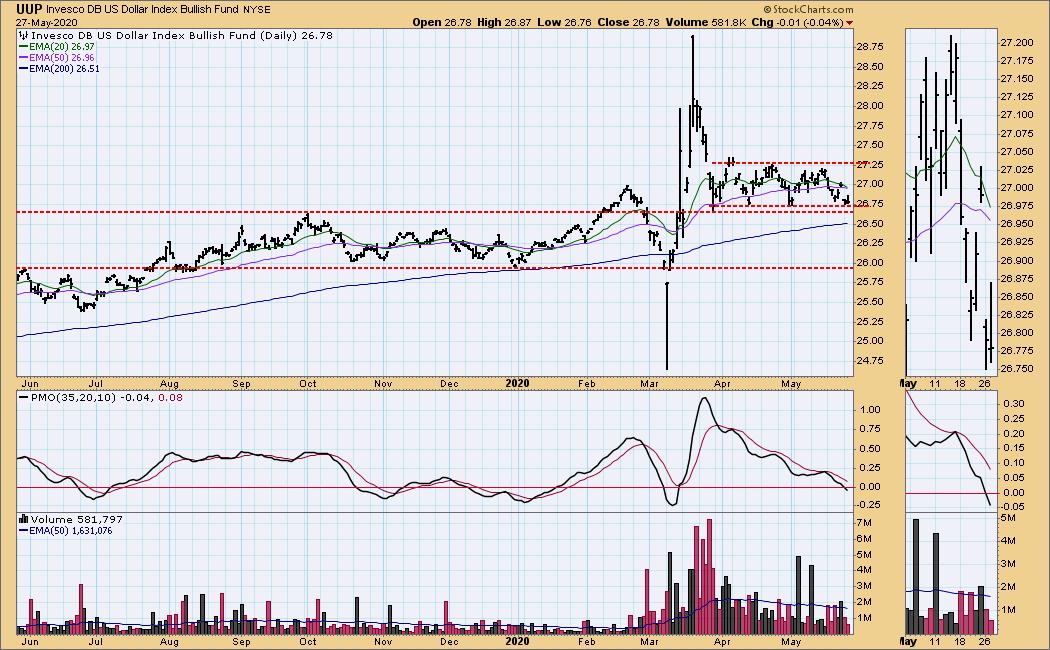Click the EMA(20) 26.97 legend entry

(56, 47)
